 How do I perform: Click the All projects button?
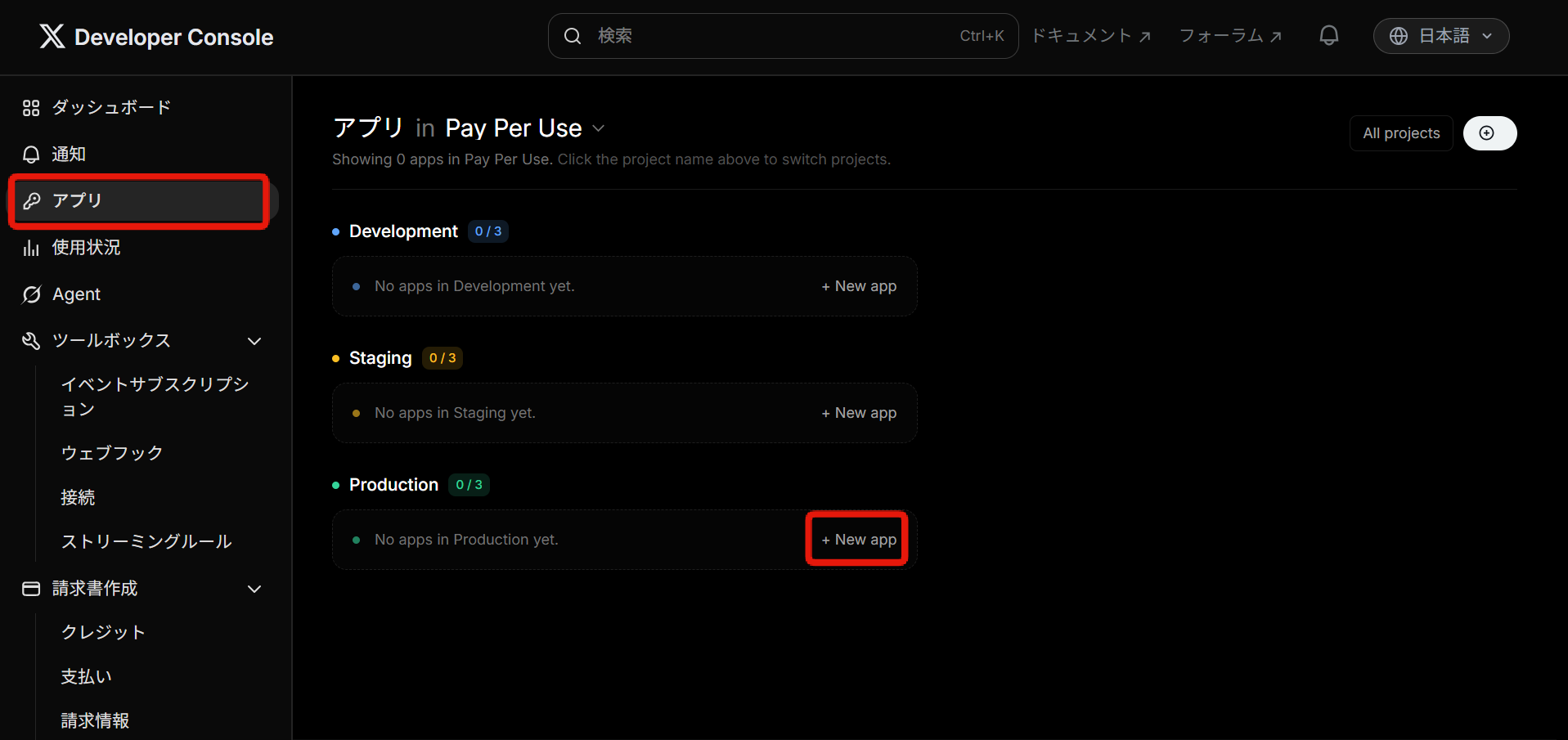coord(1401,133)
